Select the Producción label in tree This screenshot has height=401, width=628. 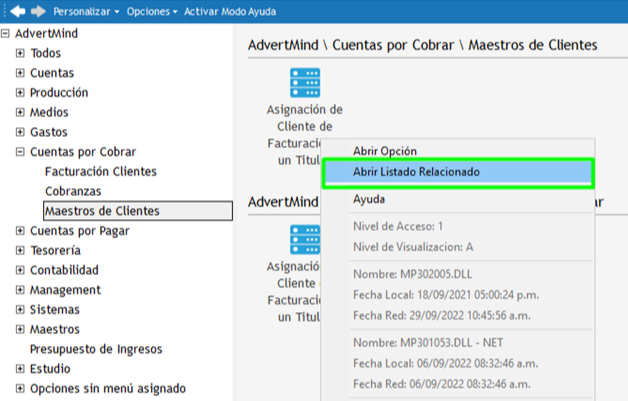pos(59,93)
